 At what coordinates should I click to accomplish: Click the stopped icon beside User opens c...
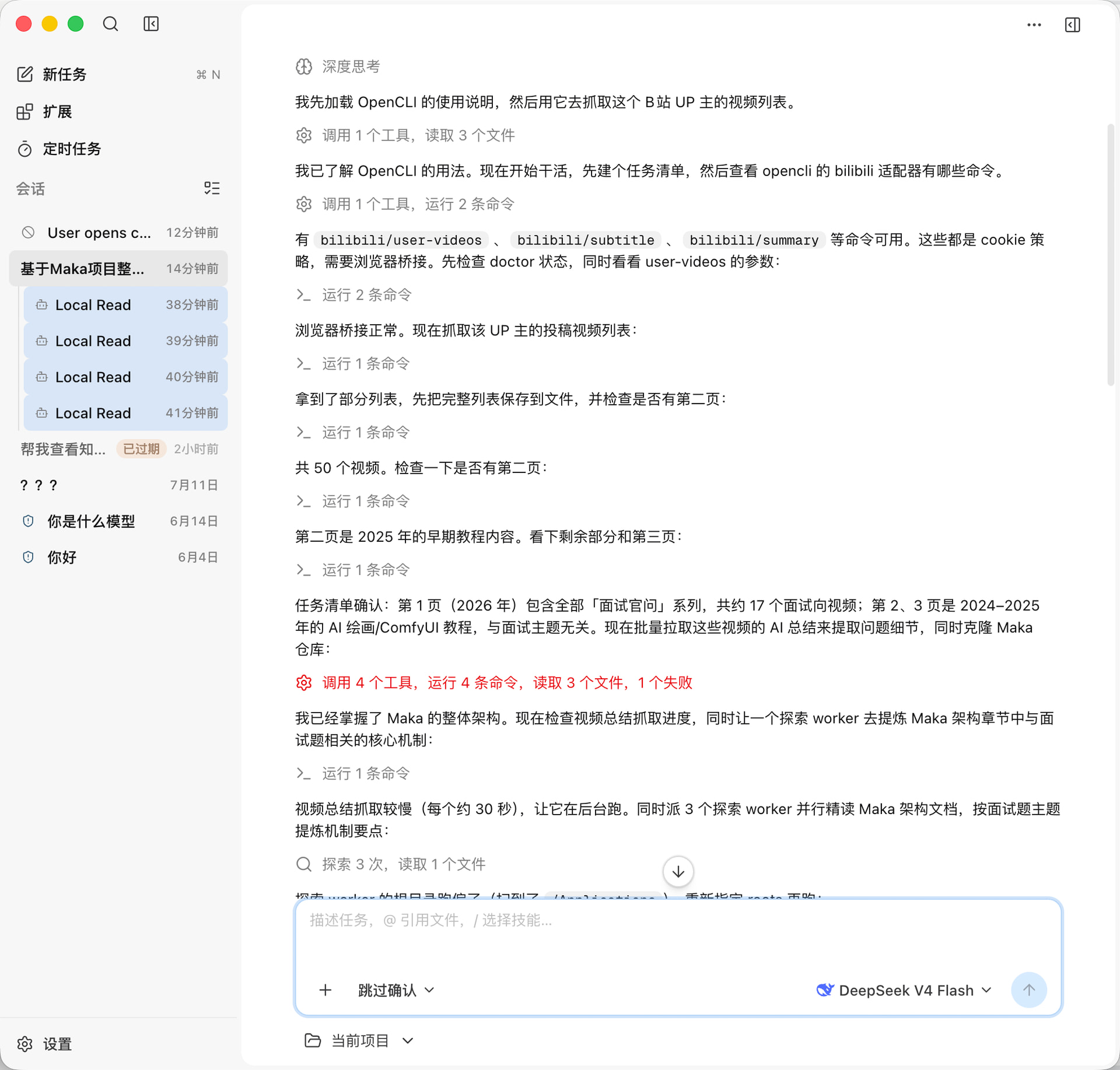pyautogui.click(x=28, y=233)
